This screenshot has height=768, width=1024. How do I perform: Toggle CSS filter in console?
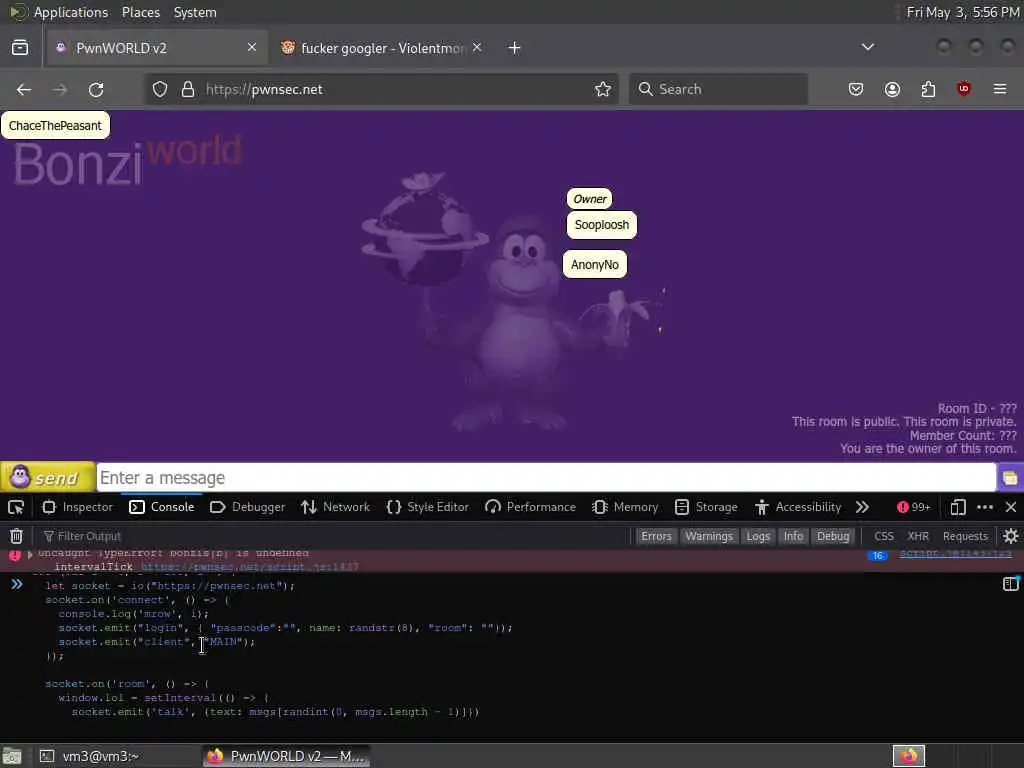884,536
